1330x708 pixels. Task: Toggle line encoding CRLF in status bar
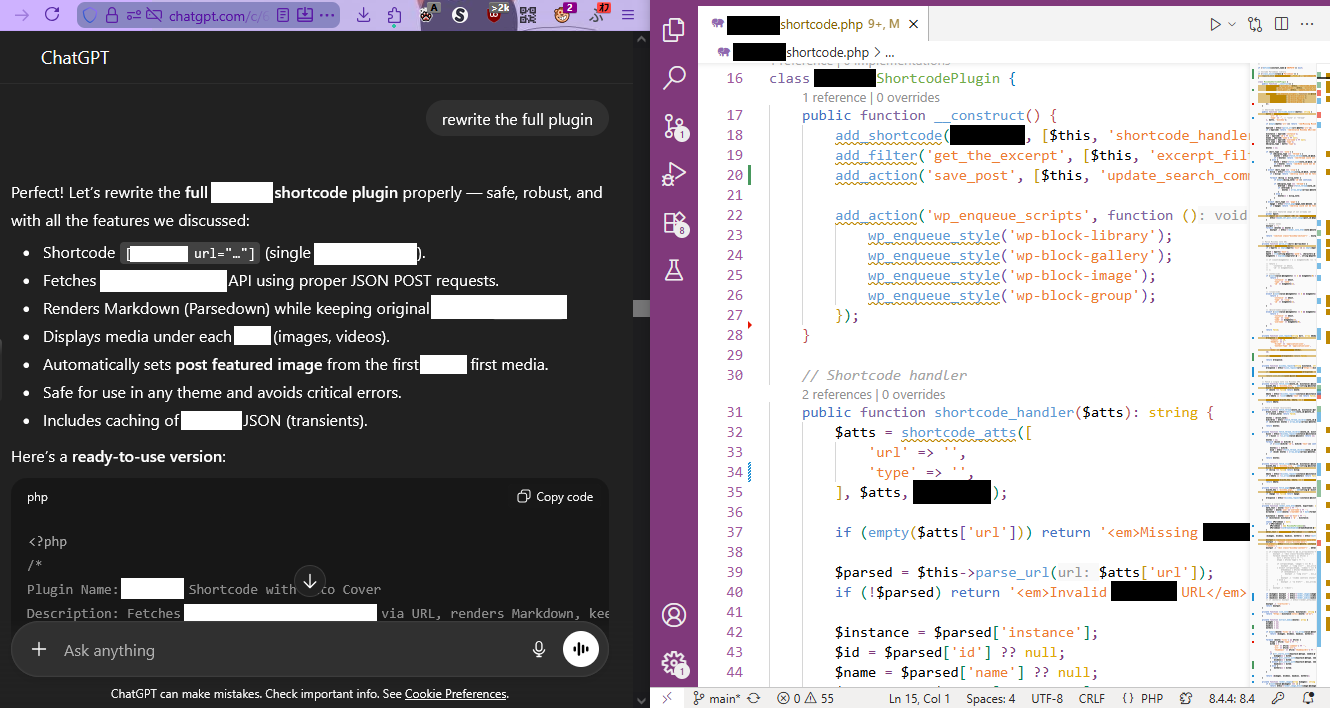click(1092, 698)
